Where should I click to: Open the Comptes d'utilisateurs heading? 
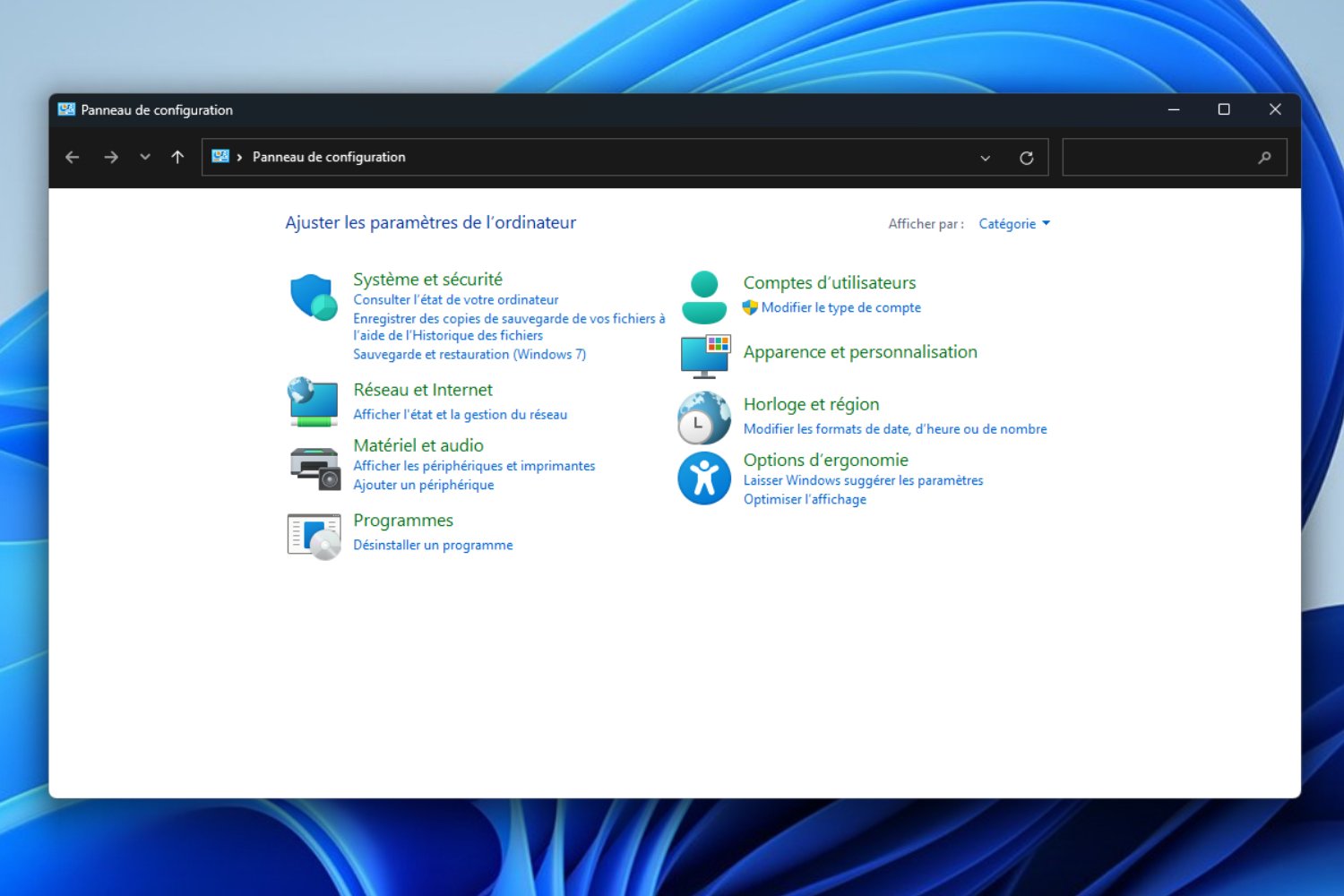(x=830, y=283)
